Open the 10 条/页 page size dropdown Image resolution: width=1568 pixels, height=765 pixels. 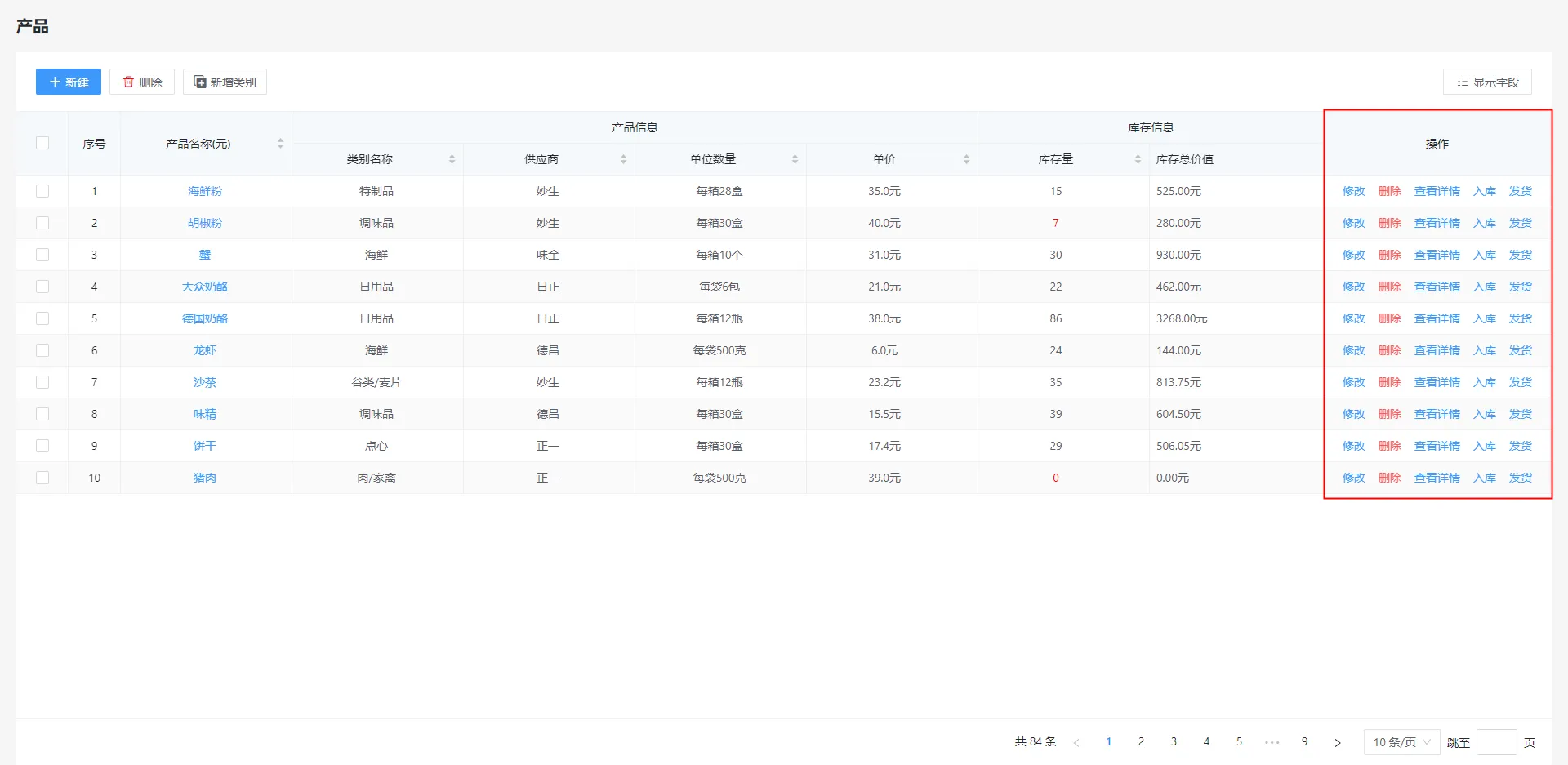(1401, 742)
